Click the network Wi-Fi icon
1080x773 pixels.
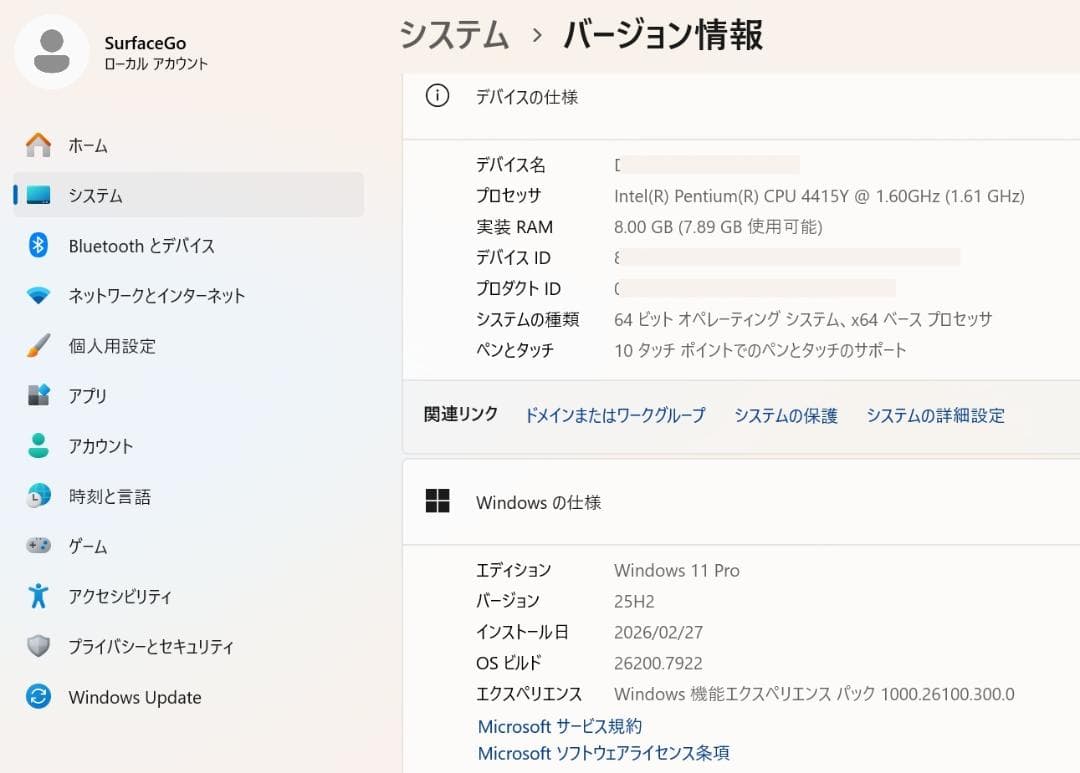click(39, 296)
